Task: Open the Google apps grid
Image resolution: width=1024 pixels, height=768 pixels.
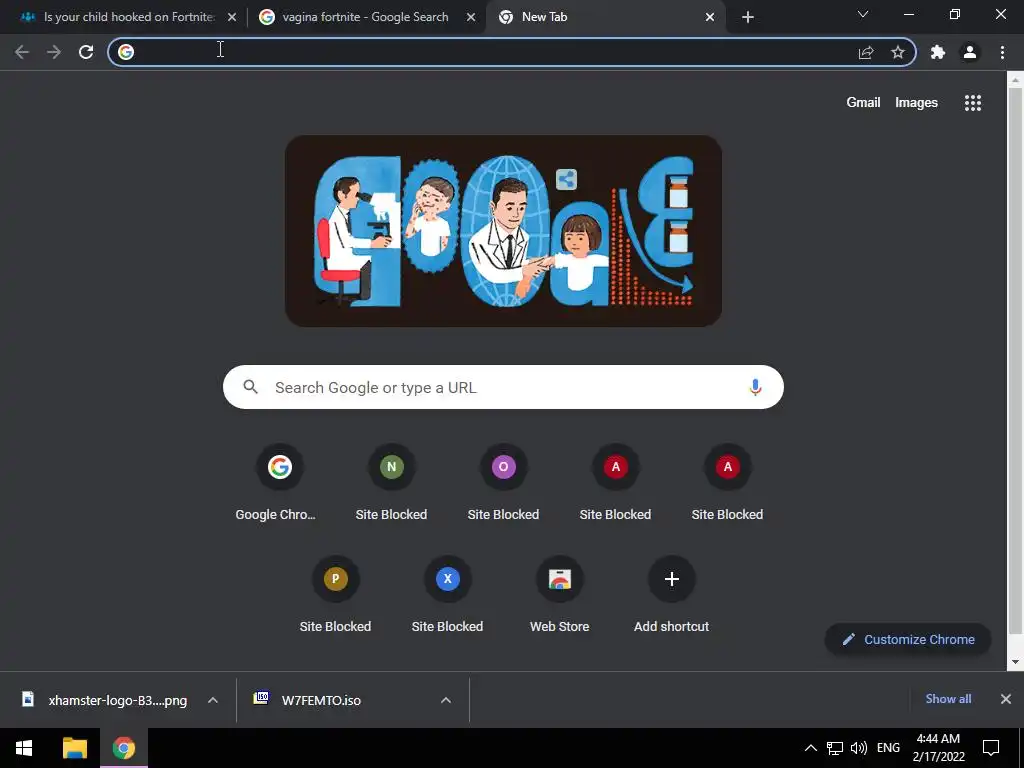Action: point(973,103)
